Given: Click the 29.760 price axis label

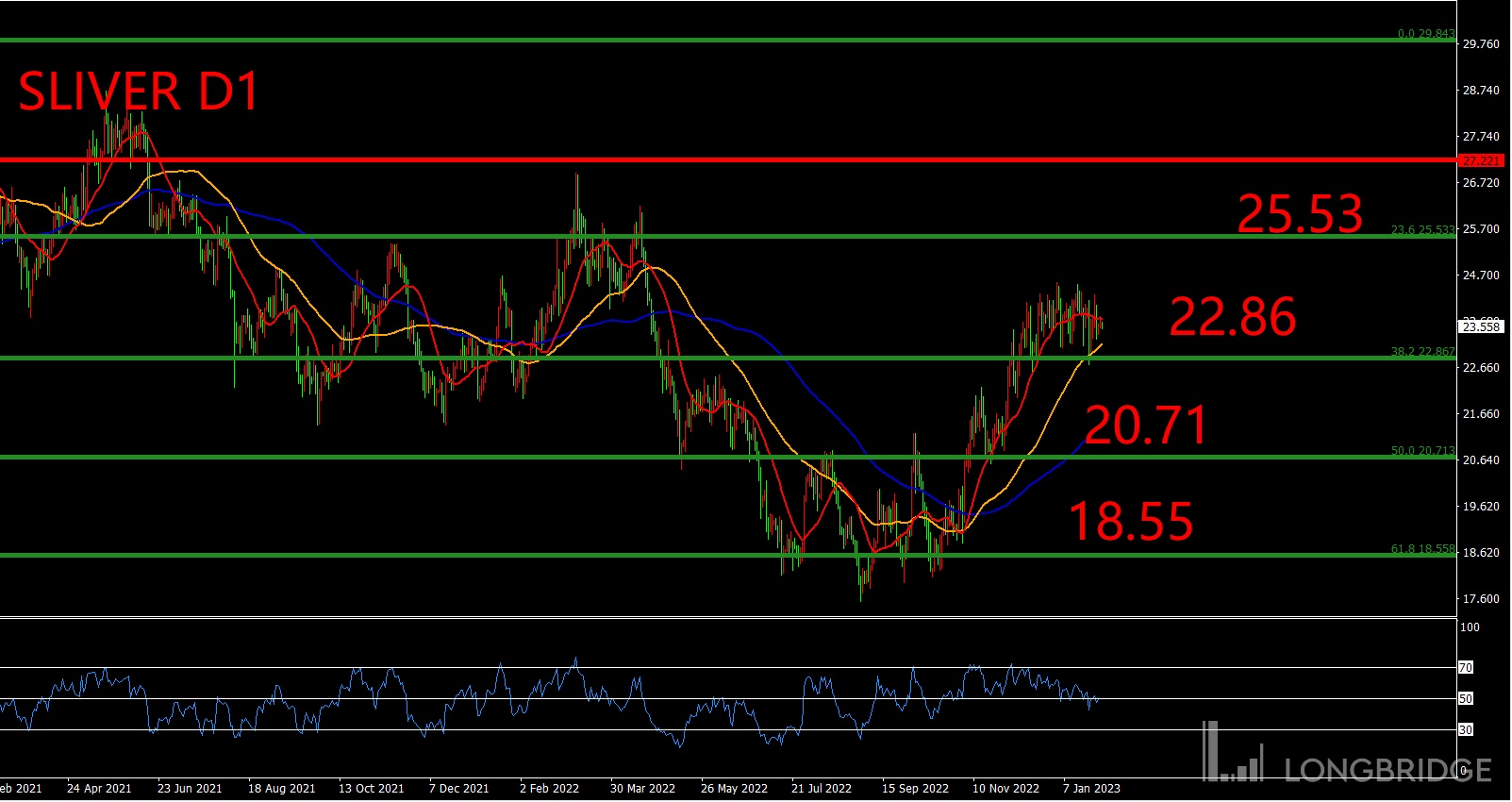Looking at the screenshot, I should point(1480,44).
